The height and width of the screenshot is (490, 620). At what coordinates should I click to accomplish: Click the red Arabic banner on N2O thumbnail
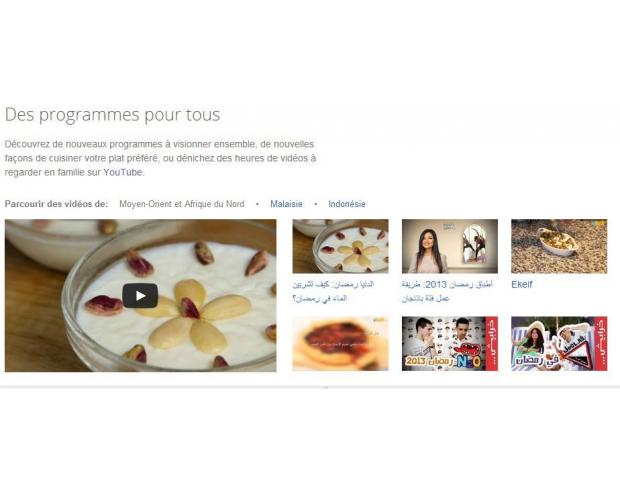click(492, 343)
